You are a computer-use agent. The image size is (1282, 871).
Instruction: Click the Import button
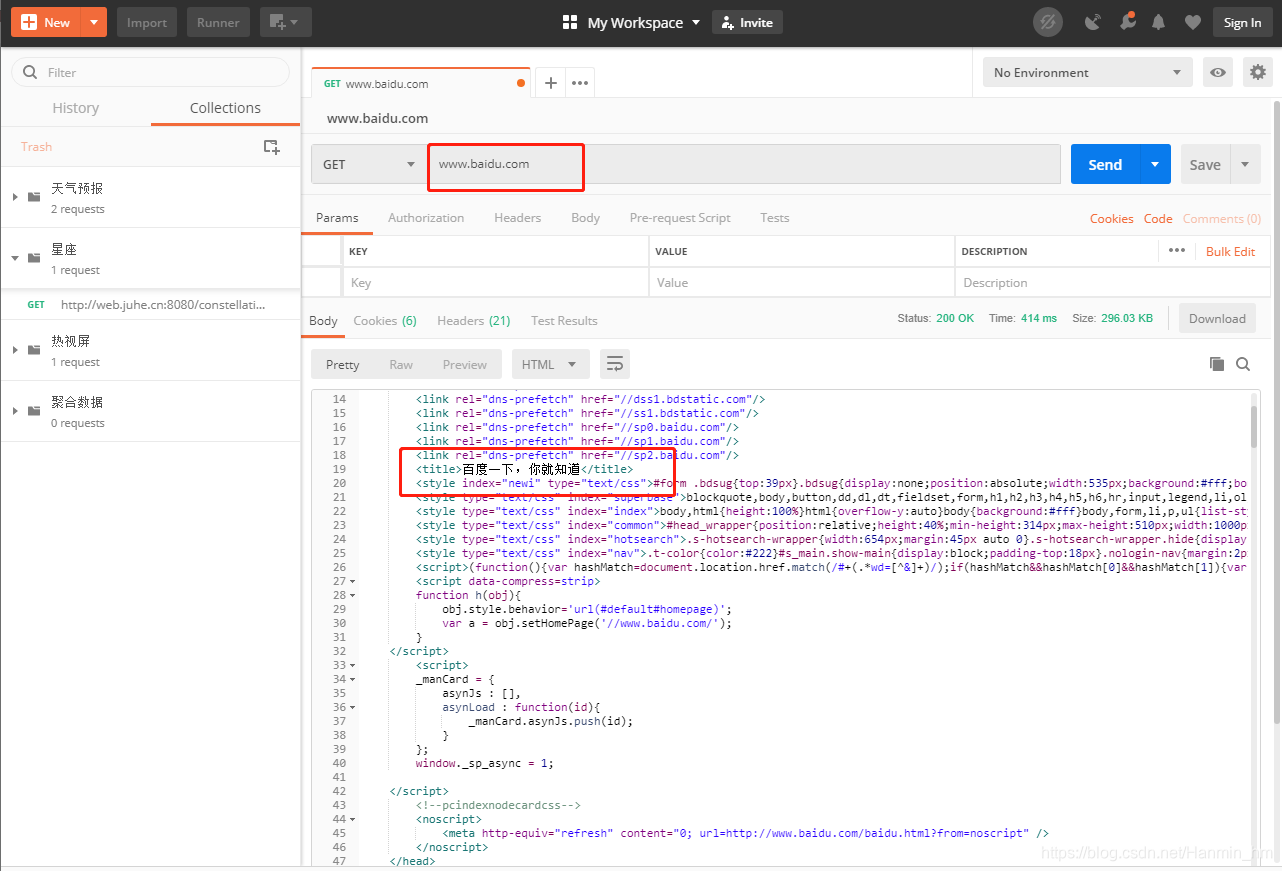point(147,22)
